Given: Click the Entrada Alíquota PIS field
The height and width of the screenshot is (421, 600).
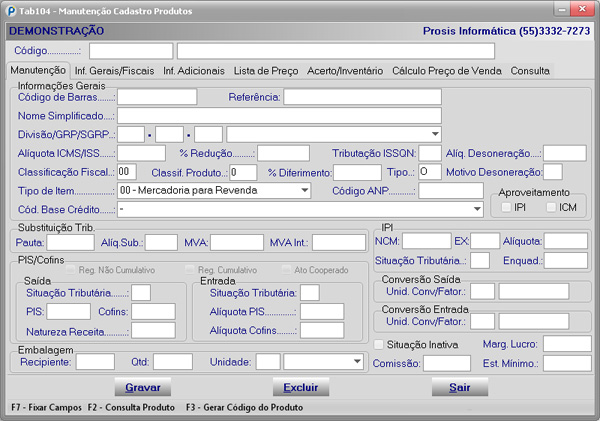Looking at the screenshot, I should (322, 312).
